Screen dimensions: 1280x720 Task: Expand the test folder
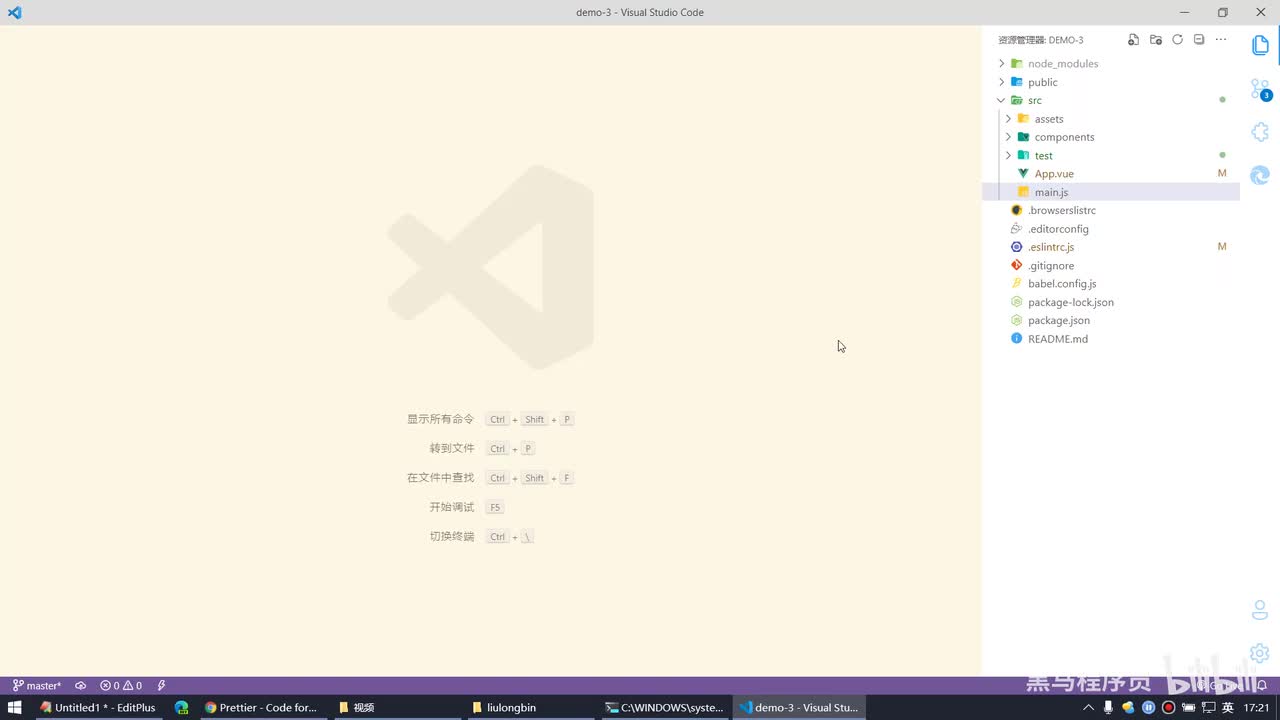click(x=1111, y=155)
